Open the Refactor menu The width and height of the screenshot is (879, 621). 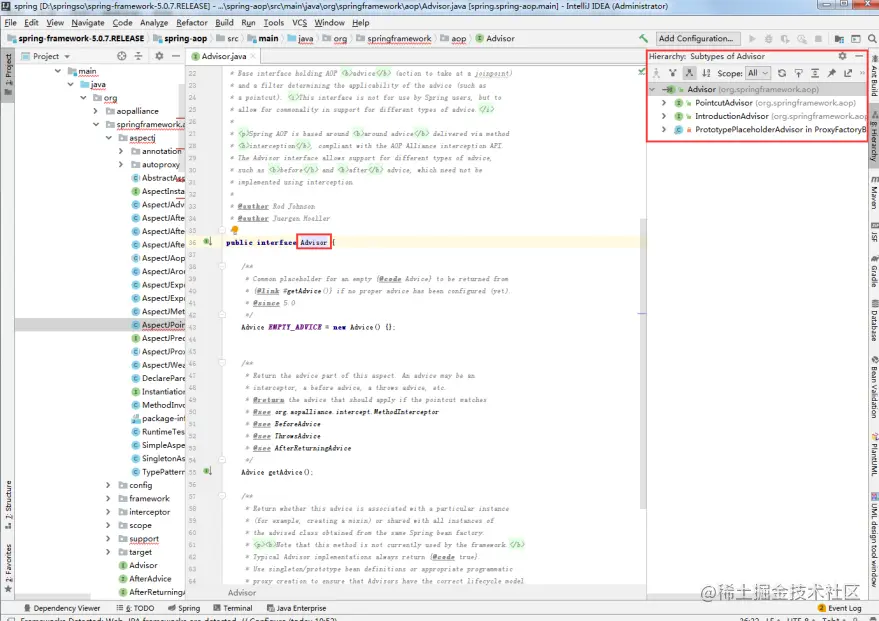click(x=192, y=22)
